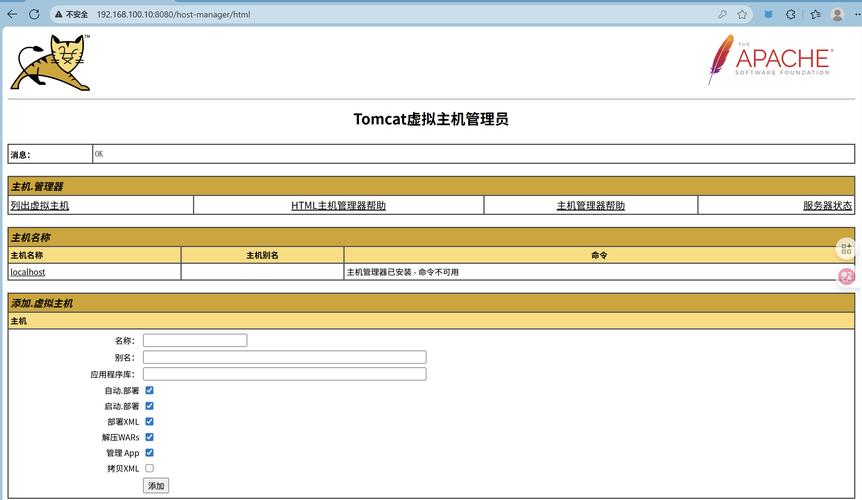
Task: Click the 主机管理器已安装 - 命令不可用 cell
Action: [x=599, y=272]
